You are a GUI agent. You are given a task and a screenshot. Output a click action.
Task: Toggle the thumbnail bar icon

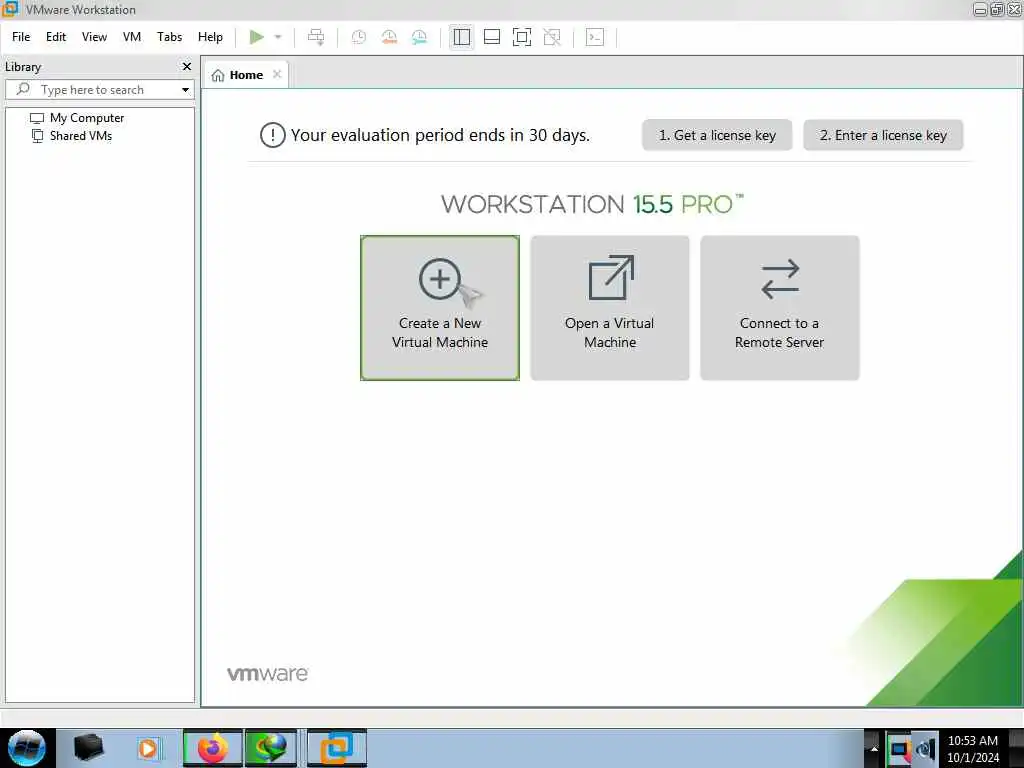tap(492, 37)
